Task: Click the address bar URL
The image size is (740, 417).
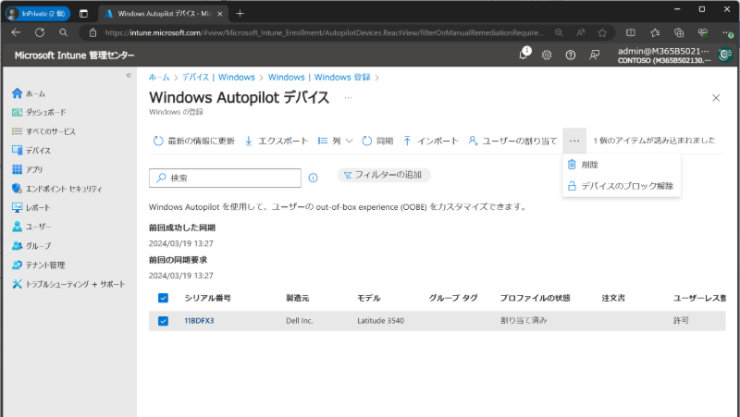Action: (x=324, y=33)
